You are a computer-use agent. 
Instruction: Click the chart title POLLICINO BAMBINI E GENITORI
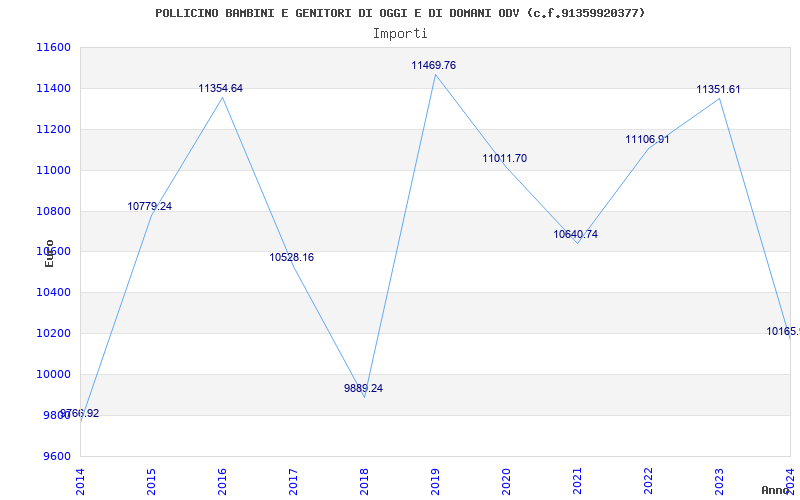point(400,13)
